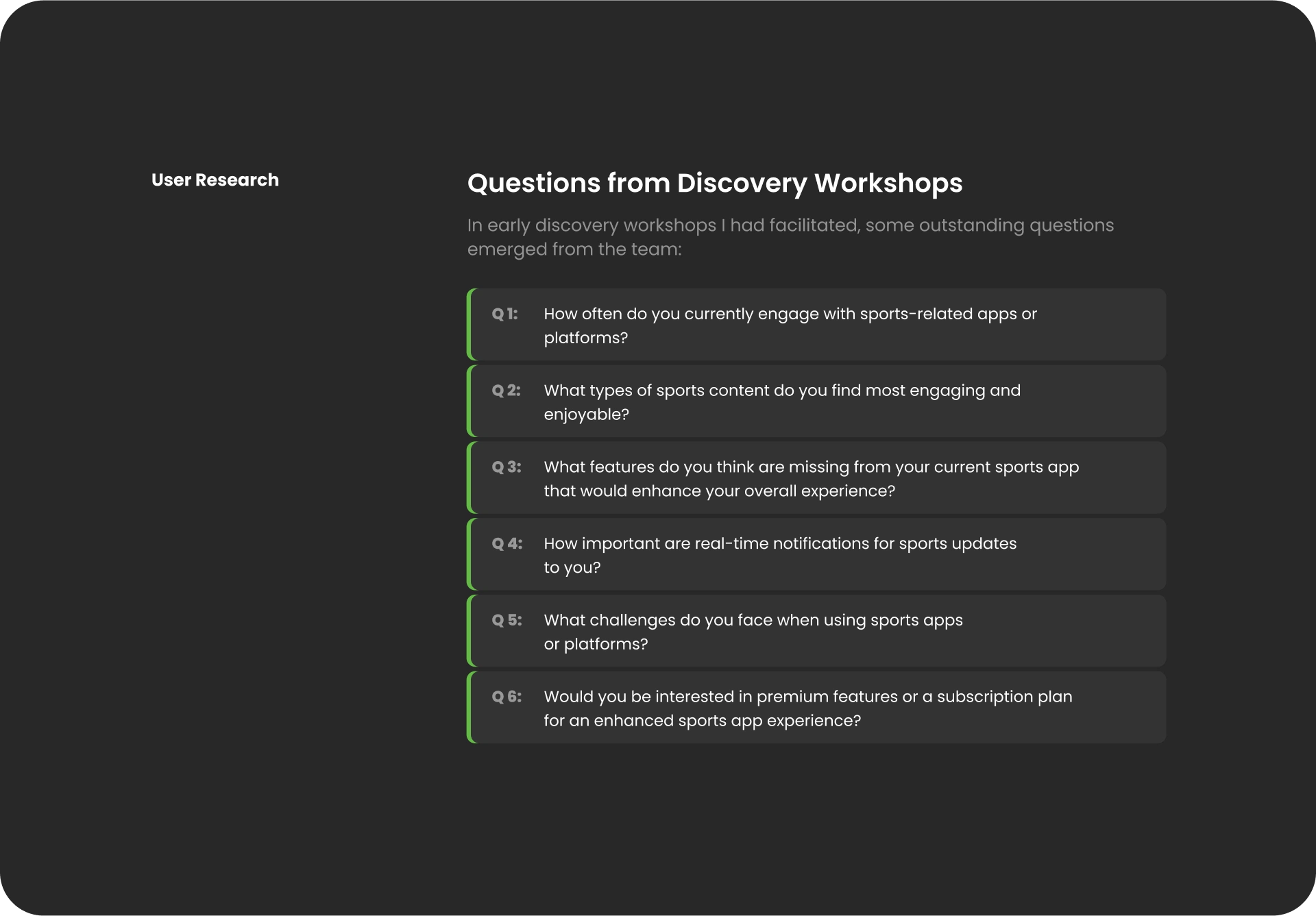Click question about real-time notifications importance

(779, 555)
